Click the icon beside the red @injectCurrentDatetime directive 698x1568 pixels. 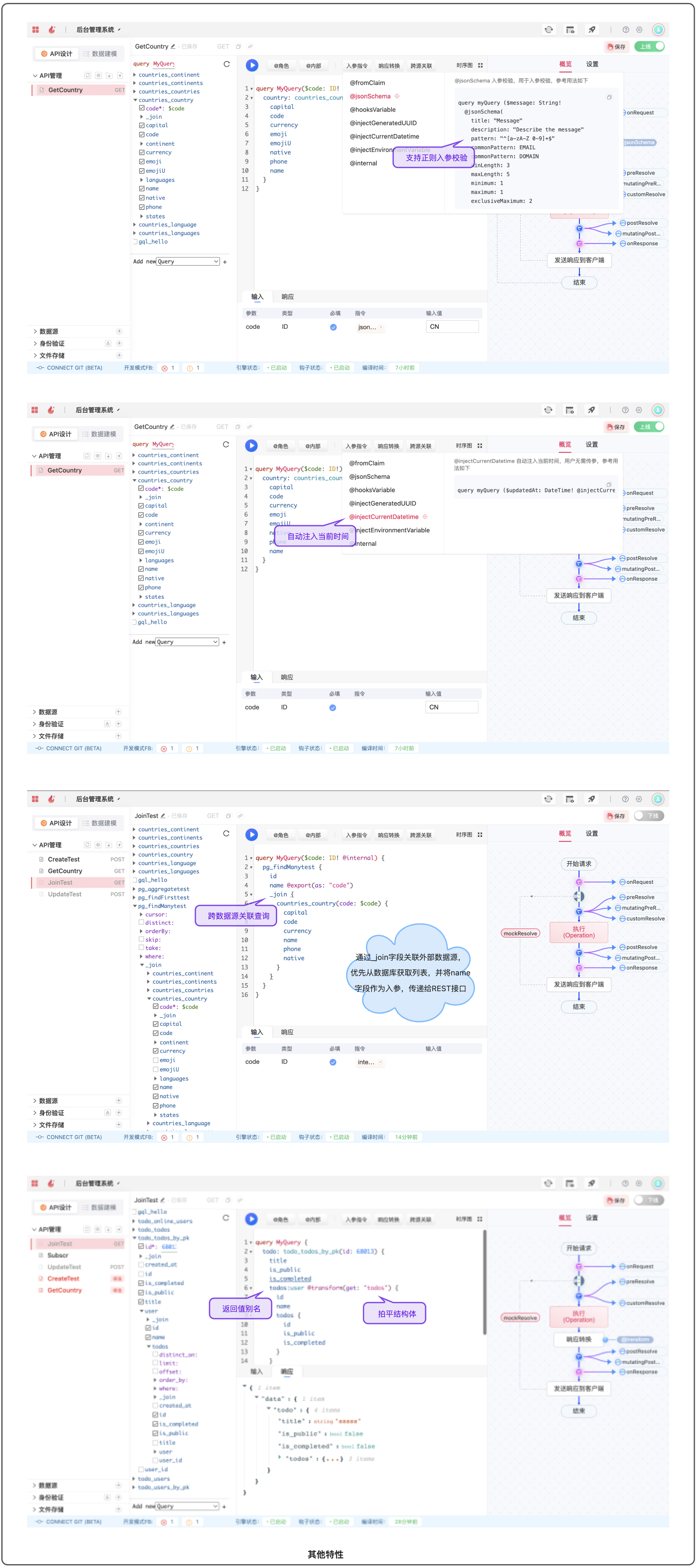(x=425, y=517)
